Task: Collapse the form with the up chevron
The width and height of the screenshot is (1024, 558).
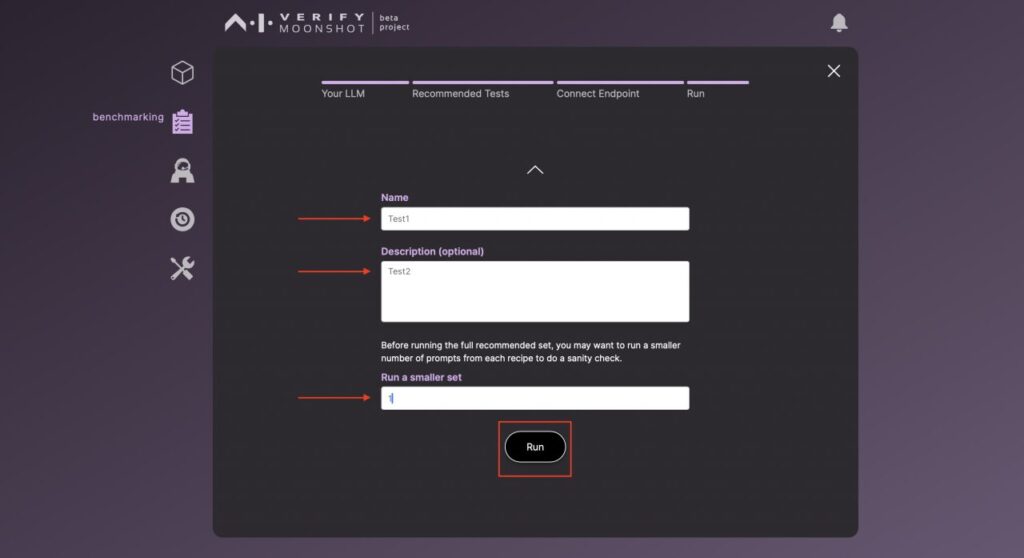Action: pyautogui.click(x=535, y=170)
